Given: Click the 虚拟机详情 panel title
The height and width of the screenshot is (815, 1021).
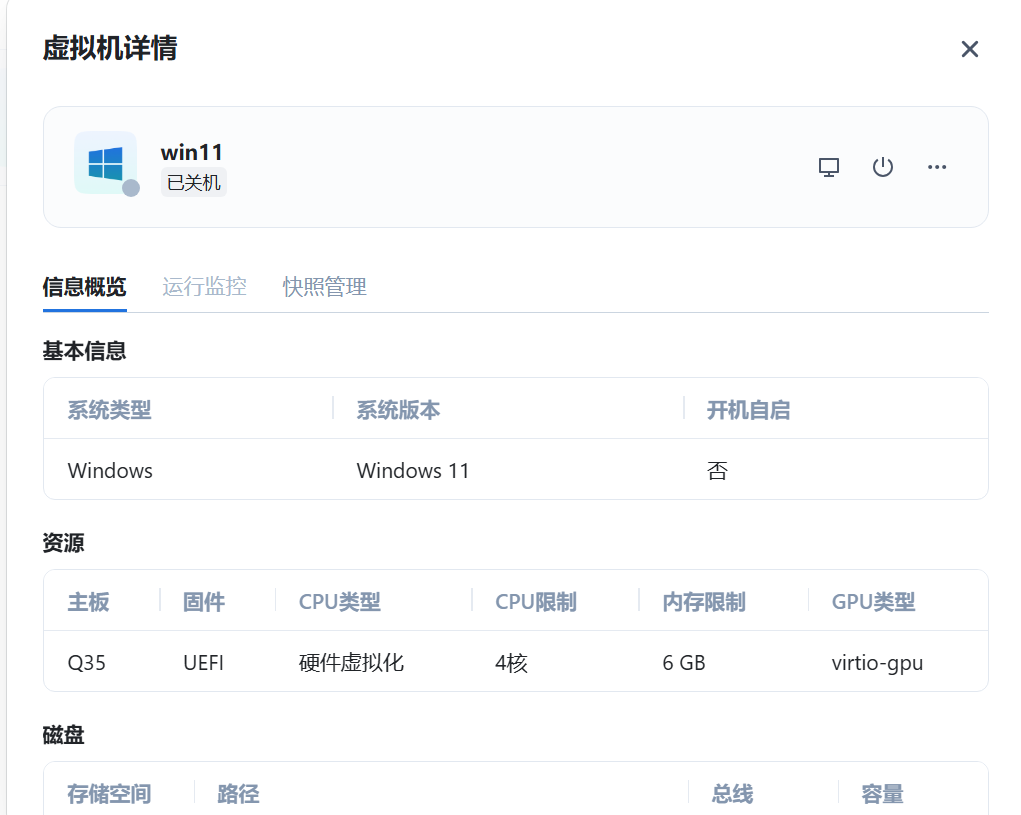Looking at the screenshot, I should click(110, 48).
